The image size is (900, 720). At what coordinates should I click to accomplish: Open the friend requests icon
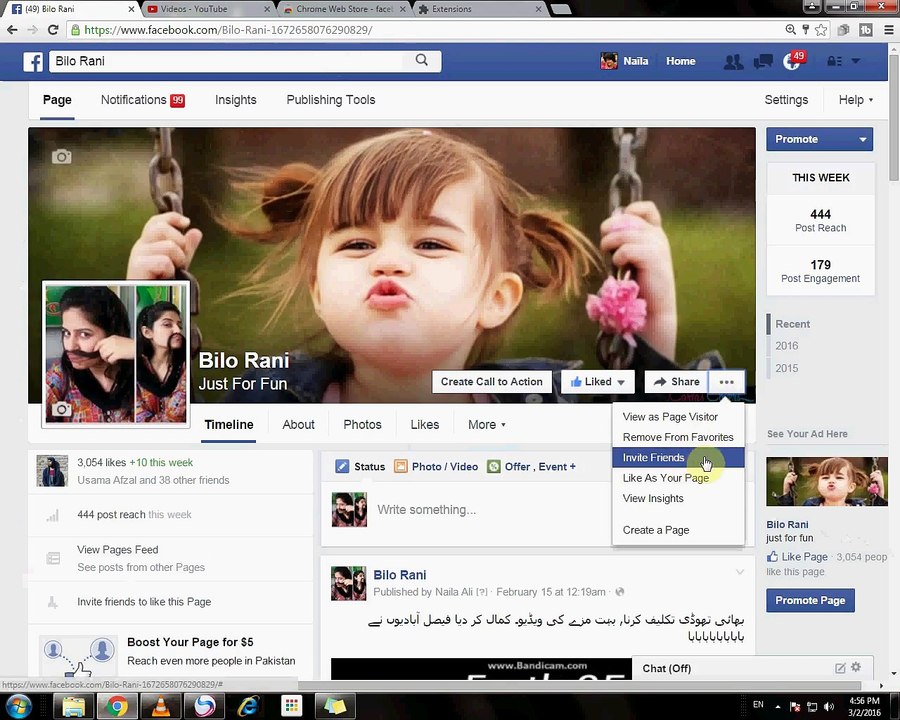tap(733, 61)
